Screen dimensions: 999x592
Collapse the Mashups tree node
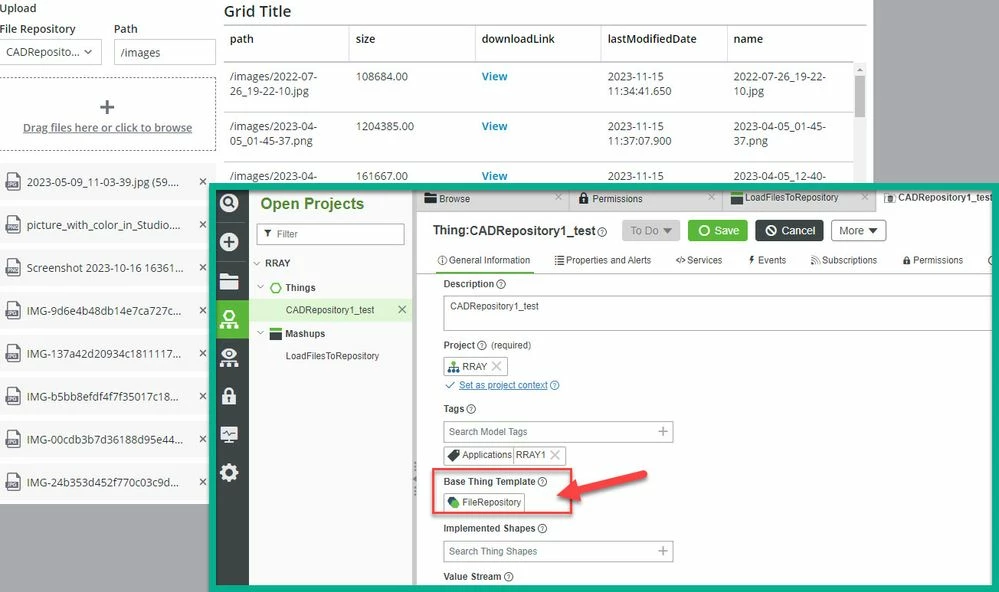tap(261, 333)
